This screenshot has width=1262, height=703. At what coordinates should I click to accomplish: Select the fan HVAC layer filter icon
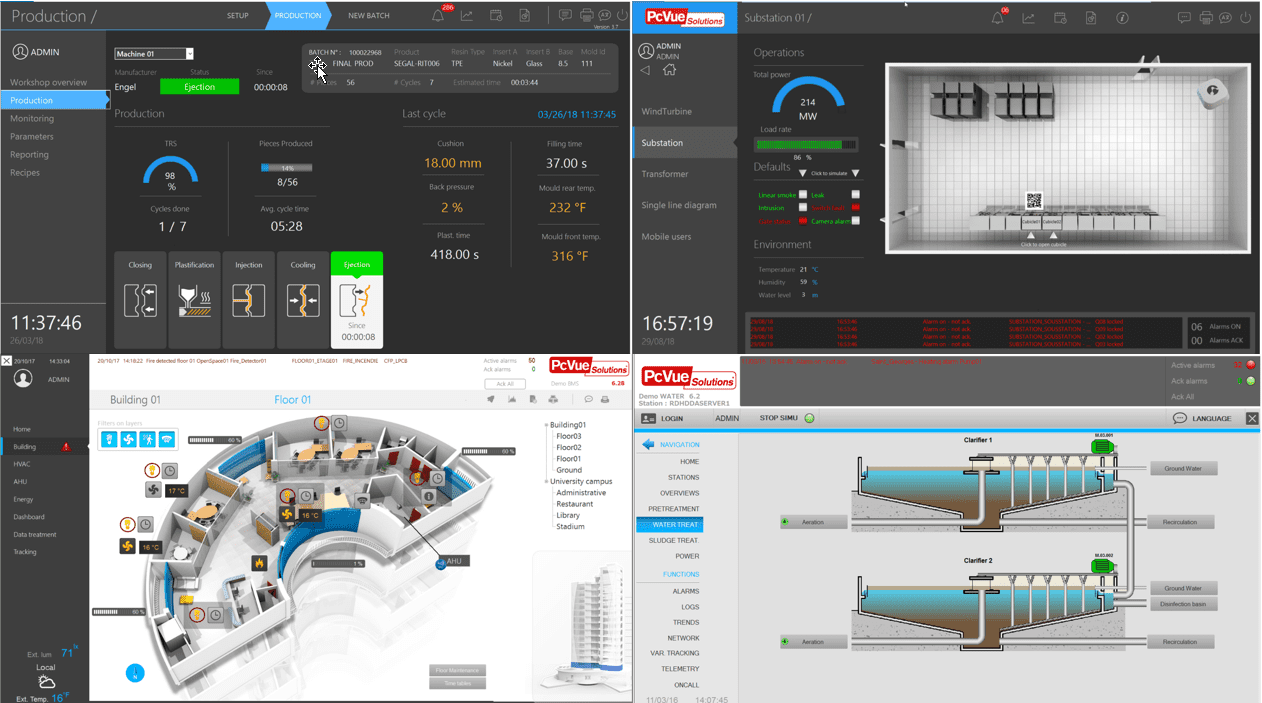tap(129, 439)
